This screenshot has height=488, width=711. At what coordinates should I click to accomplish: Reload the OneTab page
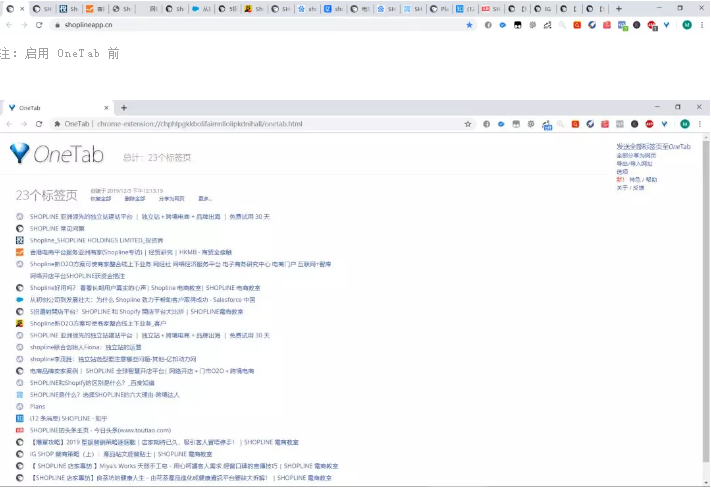[x=39, y=124]
